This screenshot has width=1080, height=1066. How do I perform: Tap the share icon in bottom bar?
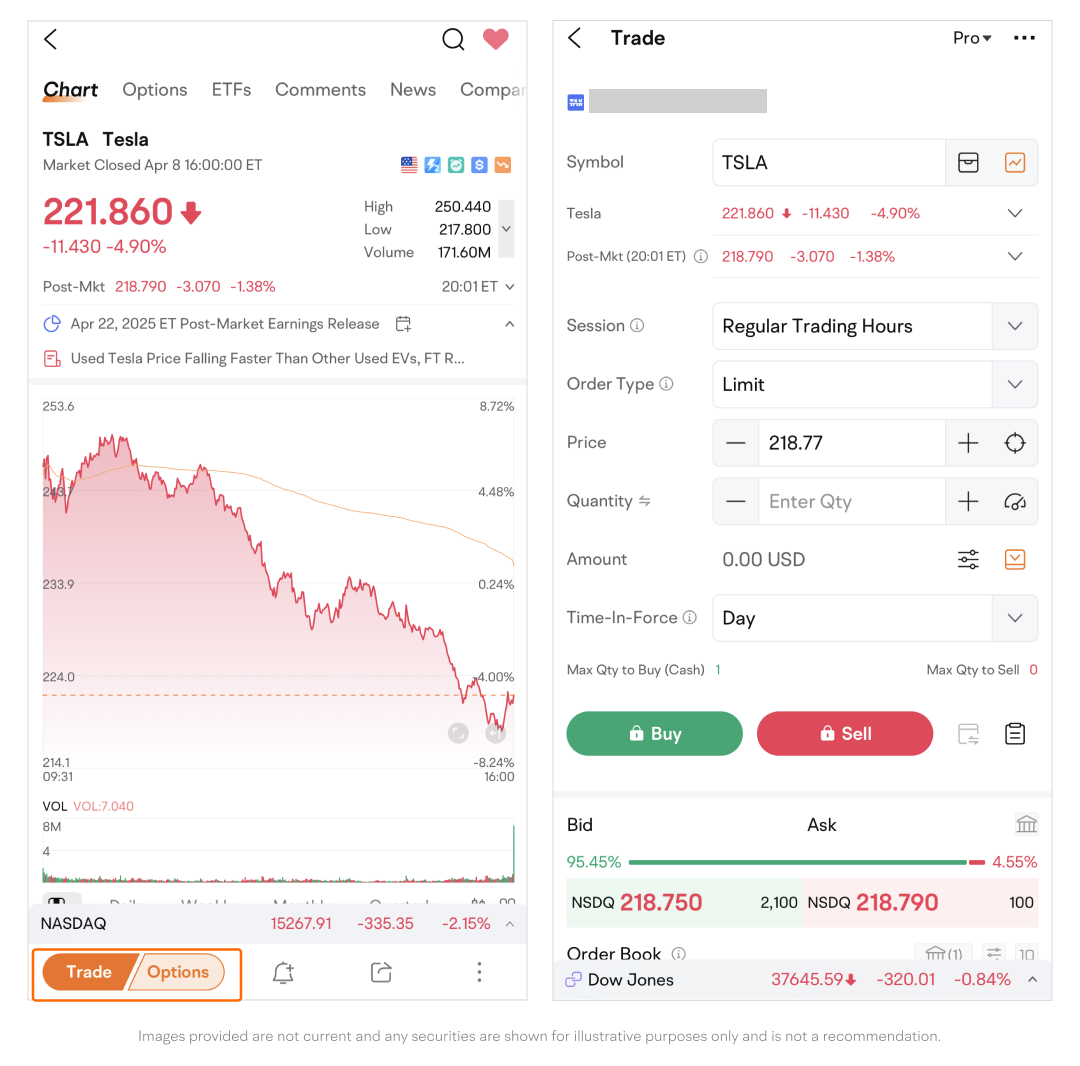381,972
